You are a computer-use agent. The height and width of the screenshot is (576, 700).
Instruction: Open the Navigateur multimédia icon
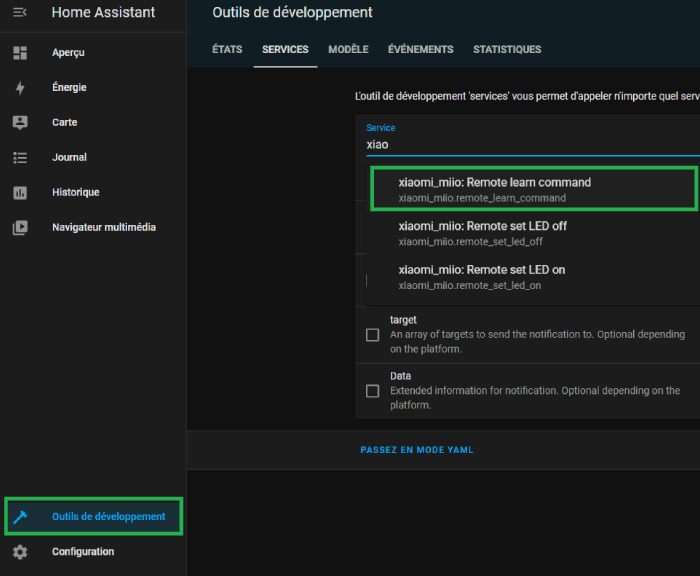coord(20,227)
